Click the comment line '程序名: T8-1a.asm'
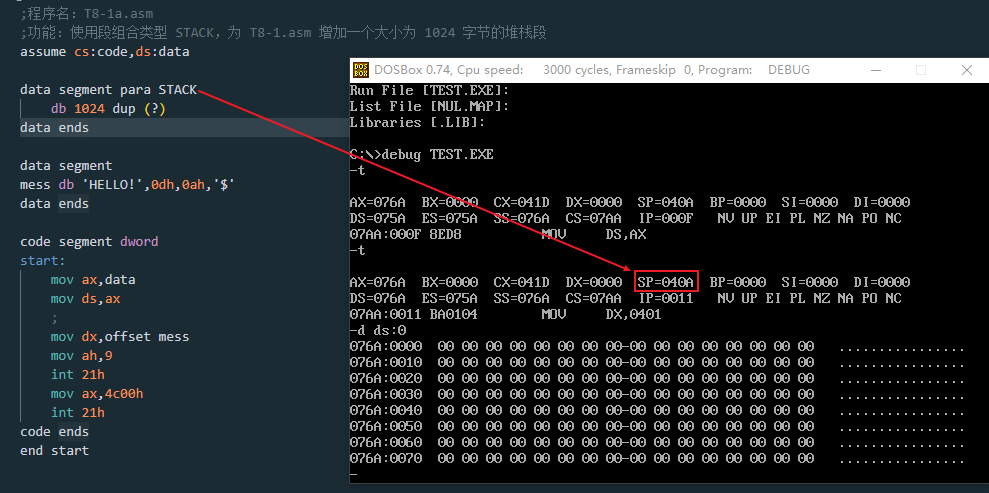Image resolution: width=989 pixels, height=493 pixels. 86,14
